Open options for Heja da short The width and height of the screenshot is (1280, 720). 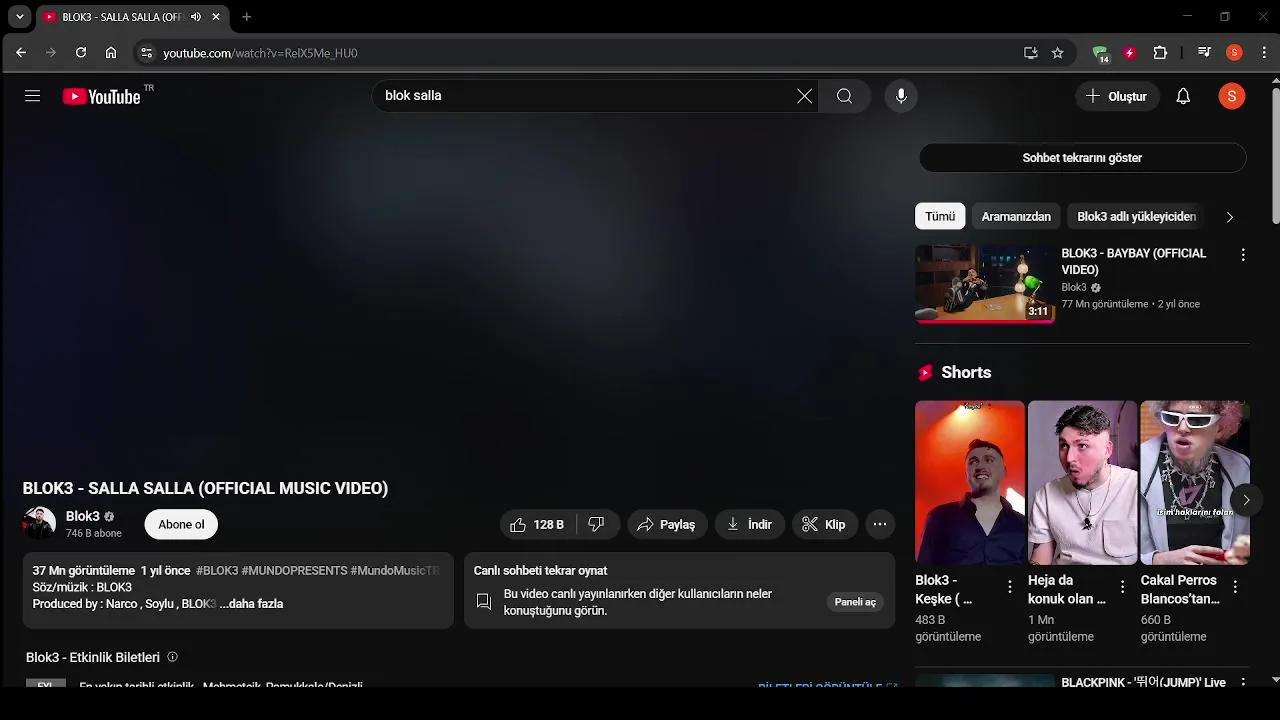tap(1122, 587)
